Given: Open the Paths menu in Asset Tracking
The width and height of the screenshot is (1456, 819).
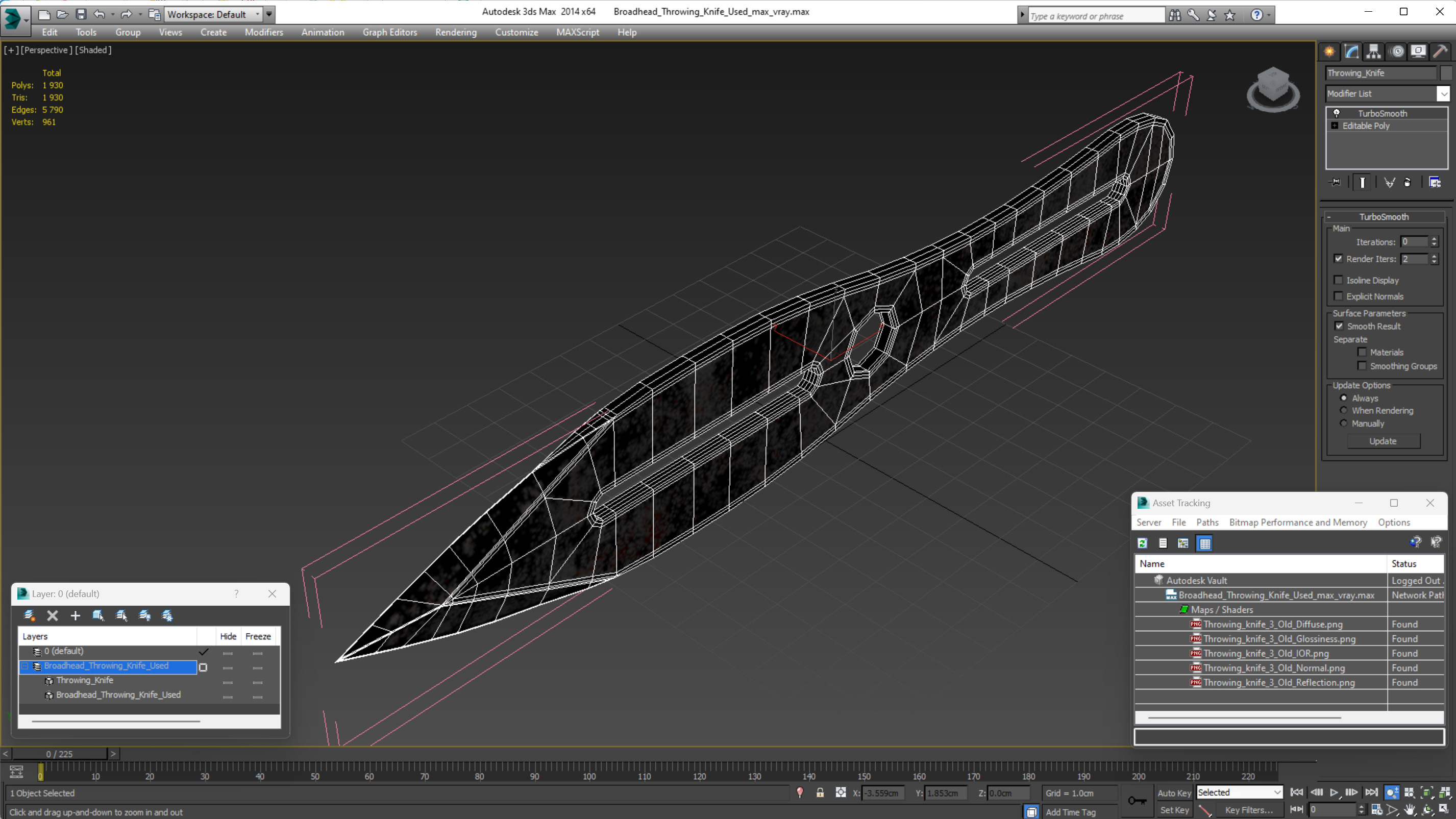Looking at the screenshot, I should pos(1207,522).
